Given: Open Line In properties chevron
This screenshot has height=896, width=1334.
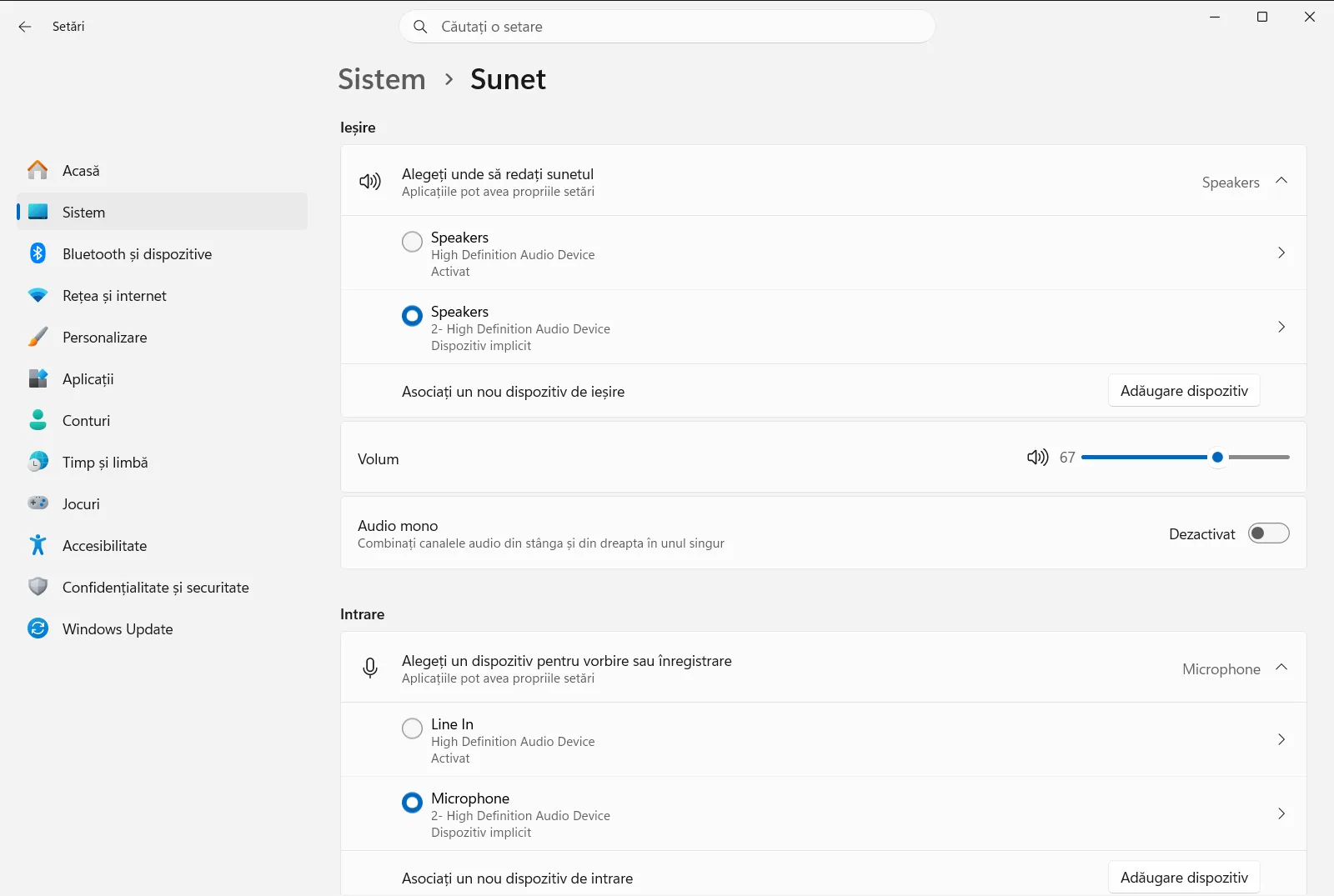Looking at the screenshot, I should [x=1281, y=739].
